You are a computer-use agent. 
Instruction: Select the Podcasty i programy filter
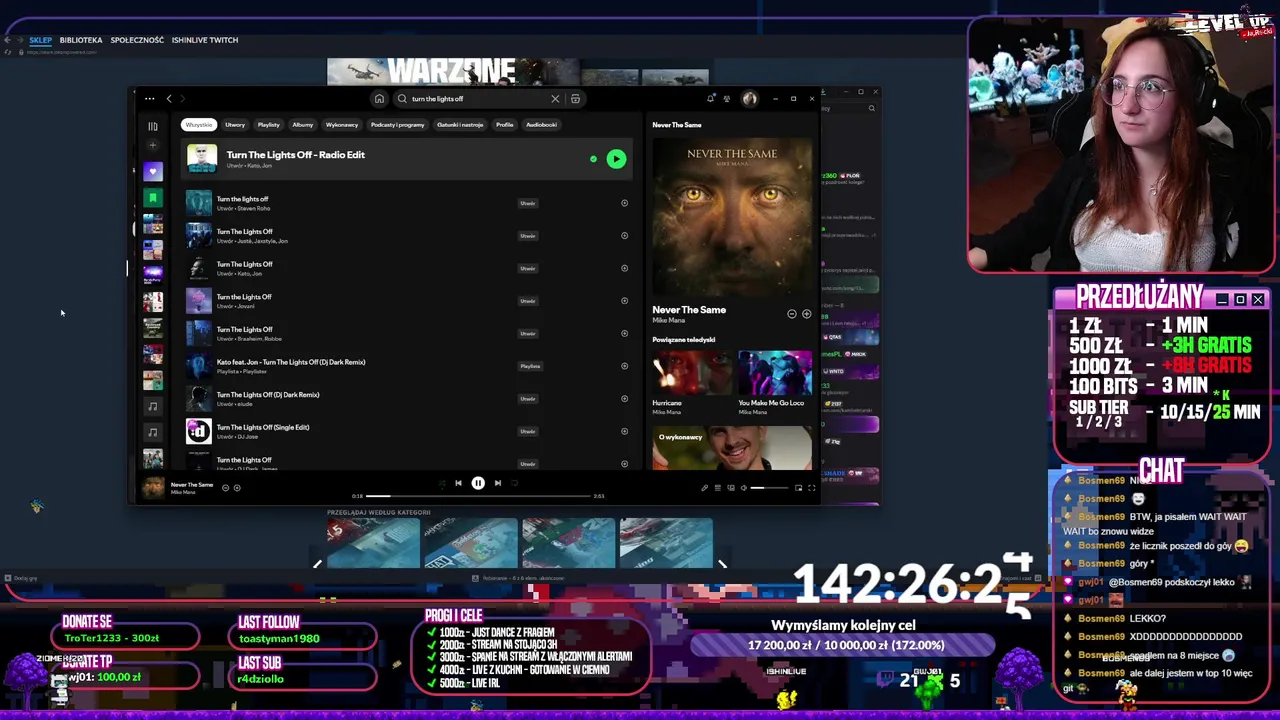coord(398,125)
